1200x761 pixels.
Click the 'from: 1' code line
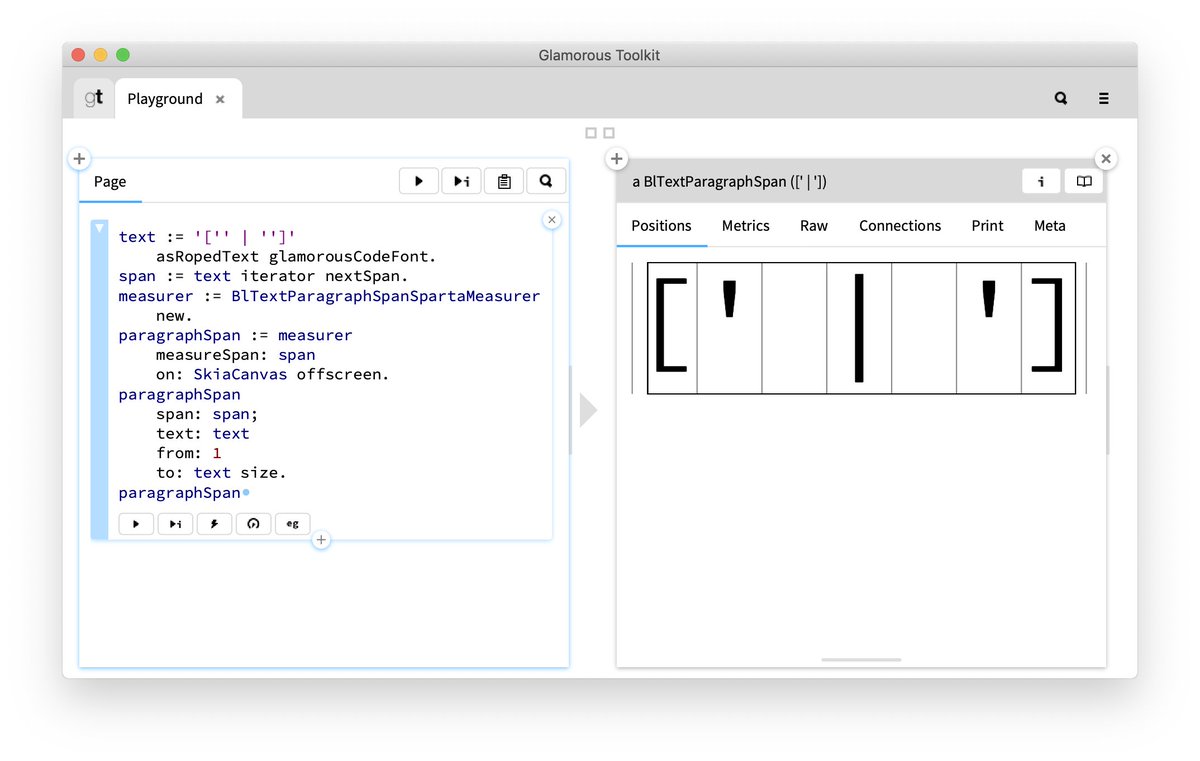click(x=189, y=453)
